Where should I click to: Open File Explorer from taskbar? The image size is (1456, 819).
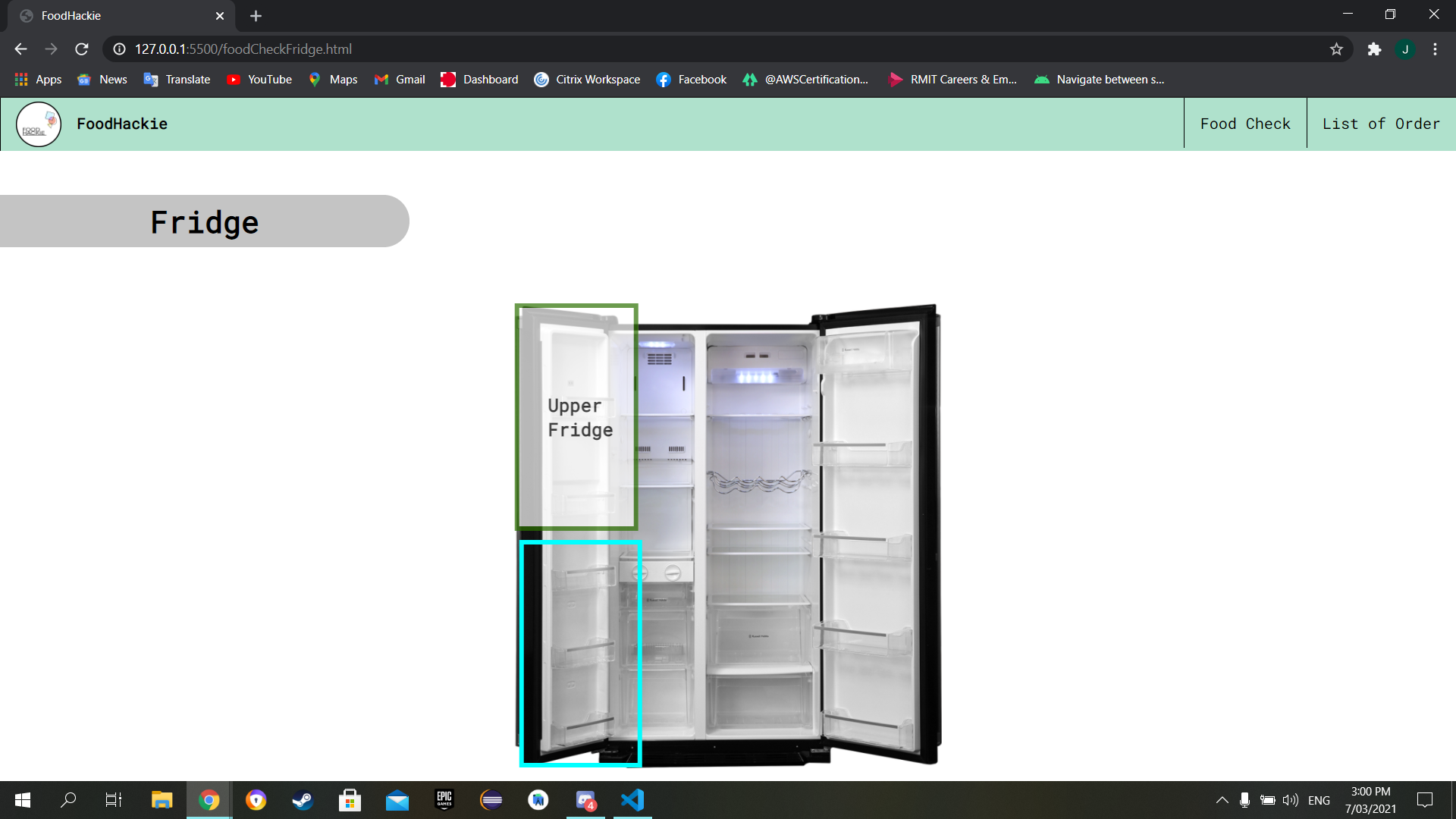click(162, 800)
